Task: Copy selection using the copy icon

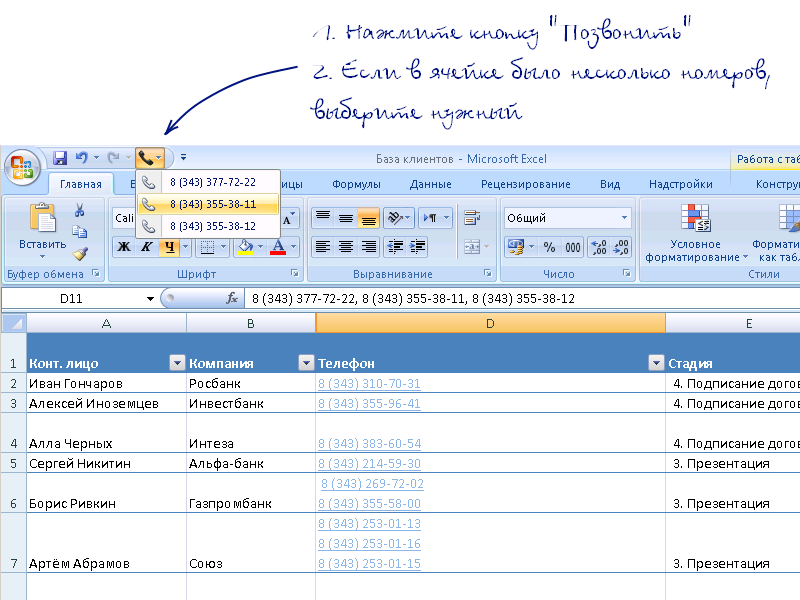Action: [x=80, y=232]
